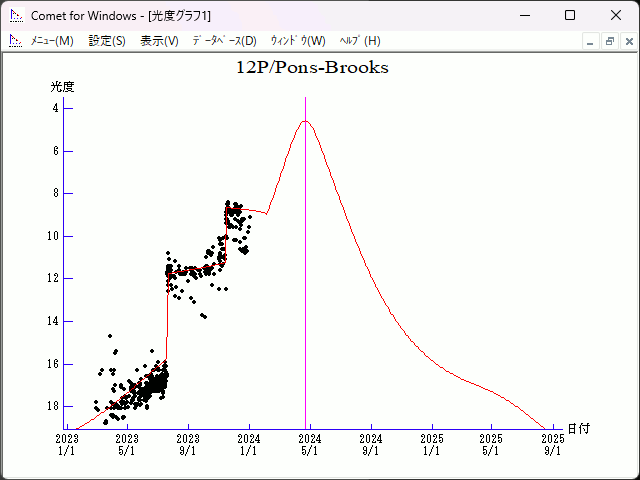Image resolution: width=640 pixels, height=480 pixels.
Task: Click the 2024 5/1 date axis label
Action: pos(310,444)
